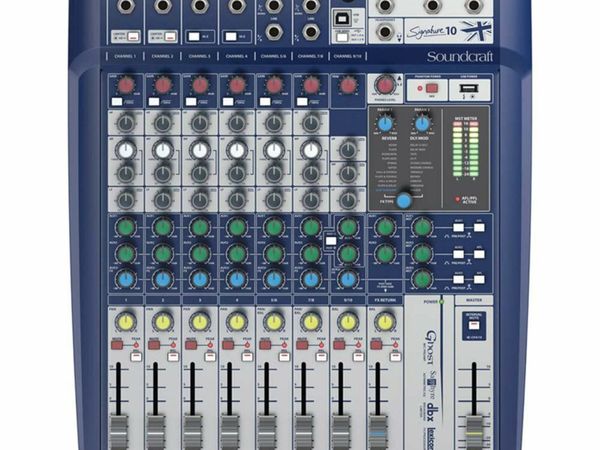This screenshot has height=450, width=600.
Task: Turn the red headphones level knob
Action: pyautogui.click(x=386, y=85)
